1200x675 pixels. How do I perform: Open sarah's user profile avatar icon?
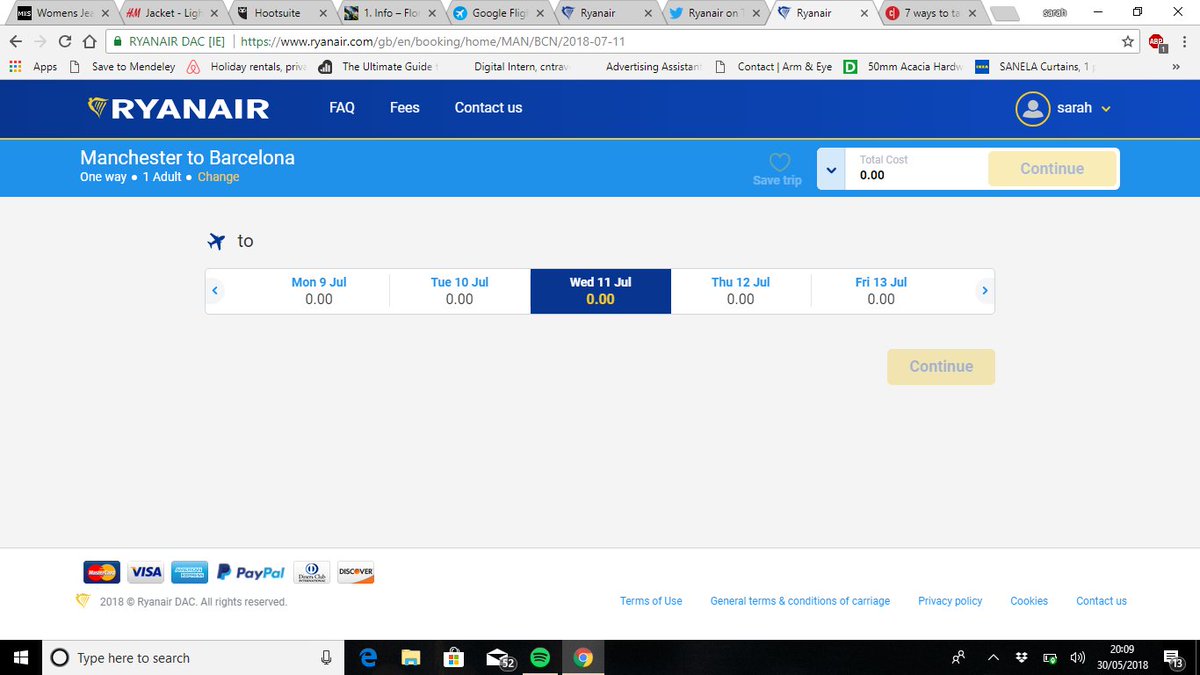click(x=1032, y=108)
